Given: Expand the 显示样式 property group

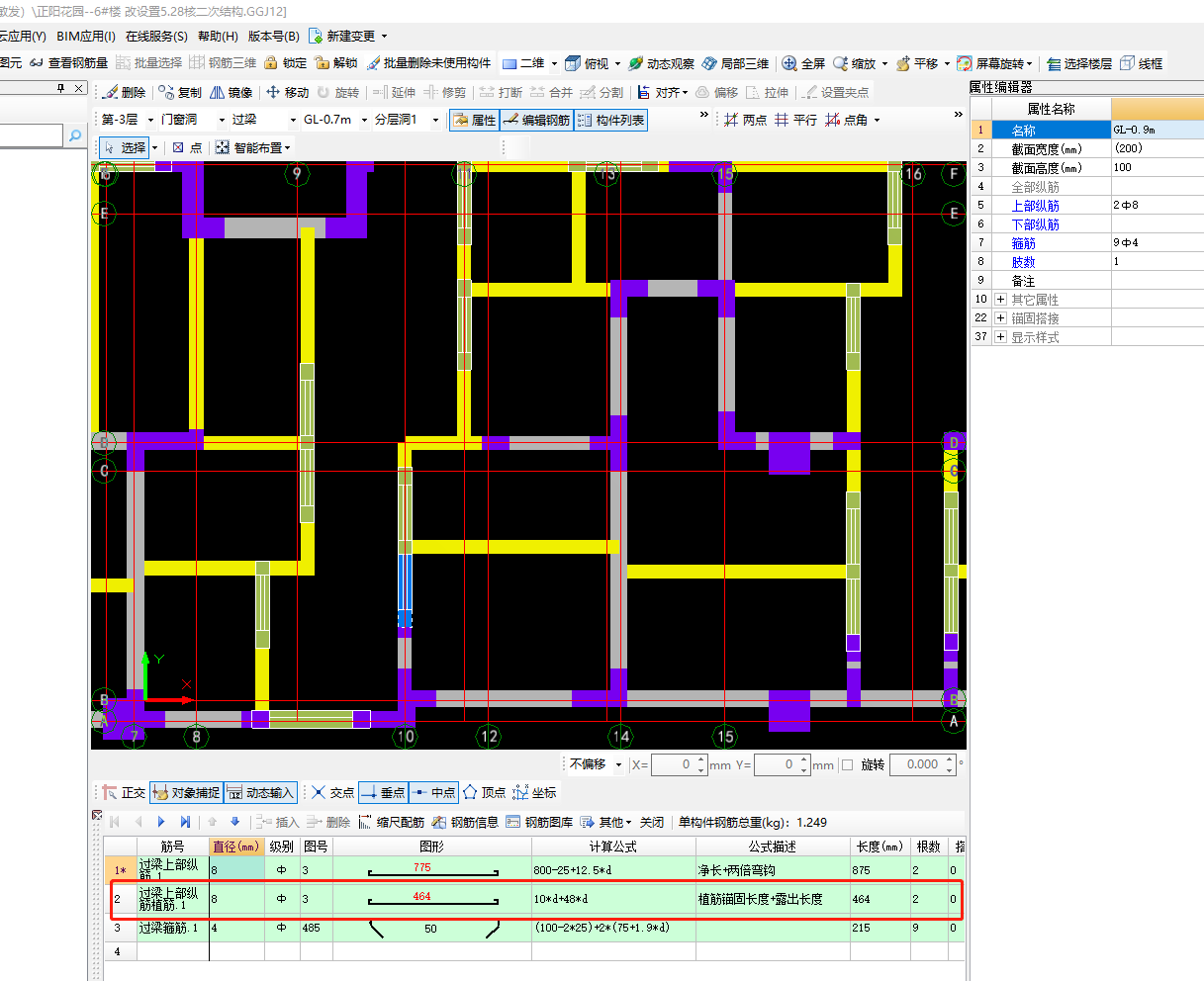Looking at the screenshot, I should [x=1001, y=336].
